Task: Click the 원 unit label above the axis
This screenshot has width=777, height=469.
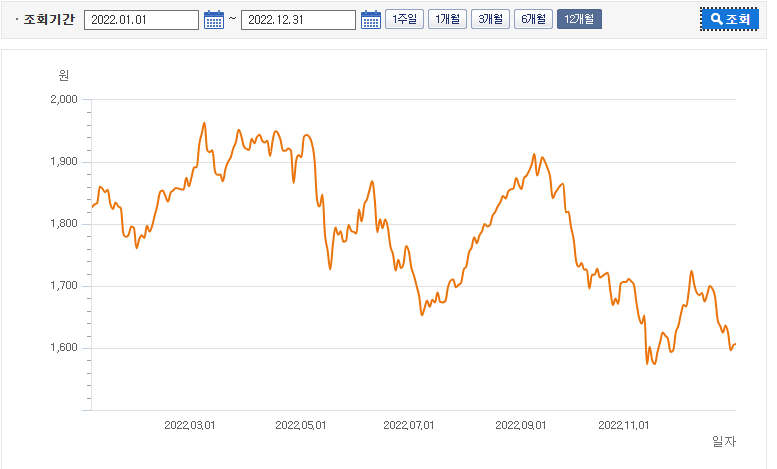Action: 63,75
